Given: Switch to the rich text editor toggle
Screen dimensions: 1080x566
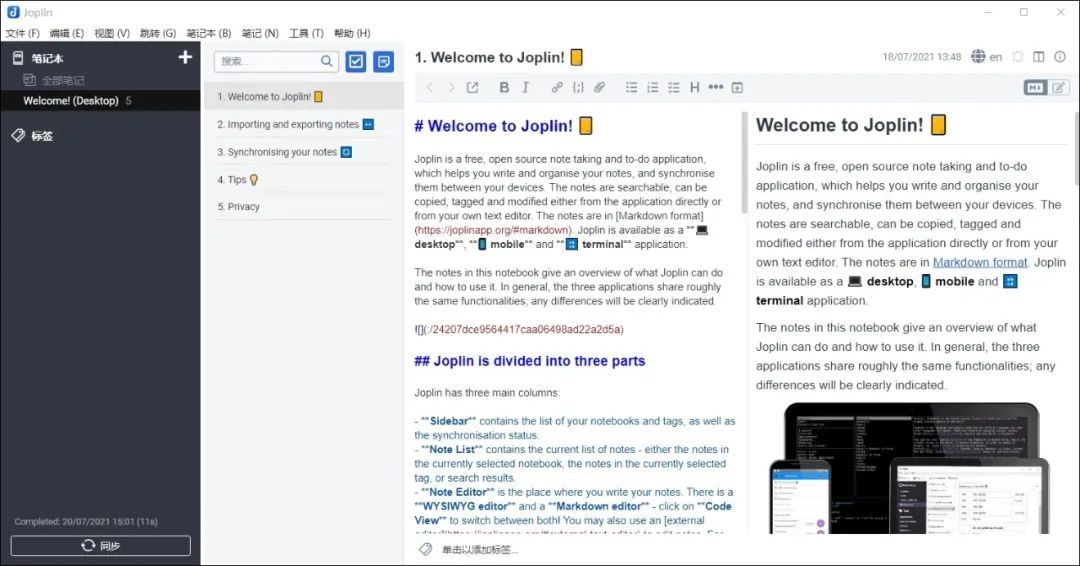Looking at the screenshot, I should click(x=1058, y=88).
